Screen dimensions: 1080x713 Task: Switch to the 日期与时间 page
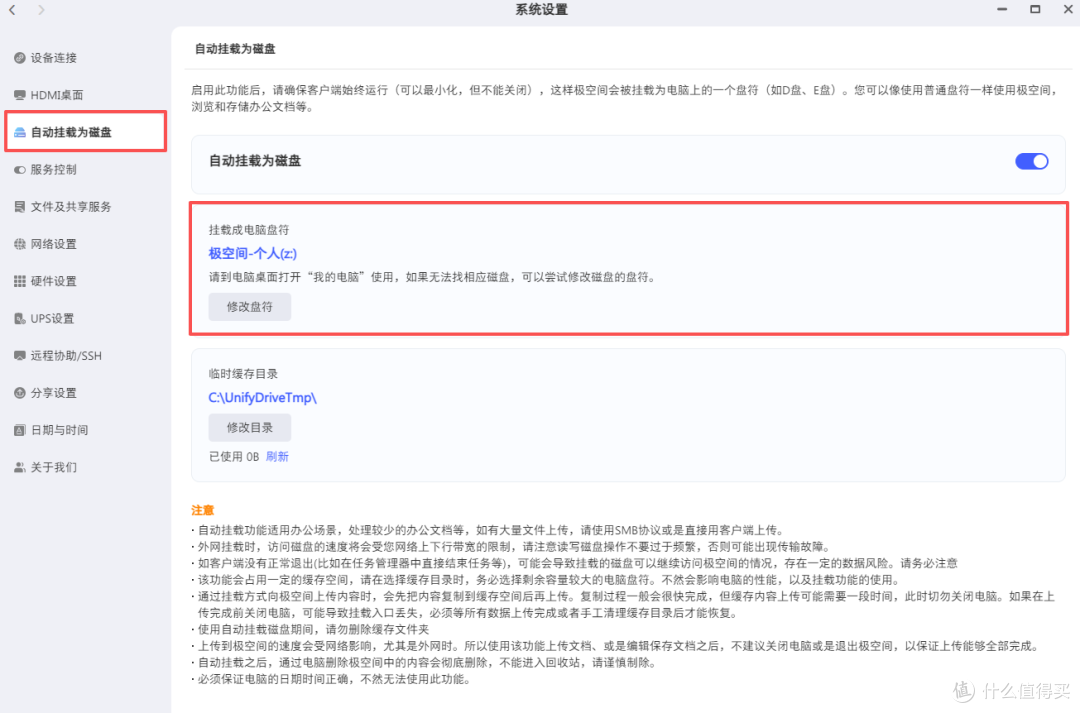point(18,430)
